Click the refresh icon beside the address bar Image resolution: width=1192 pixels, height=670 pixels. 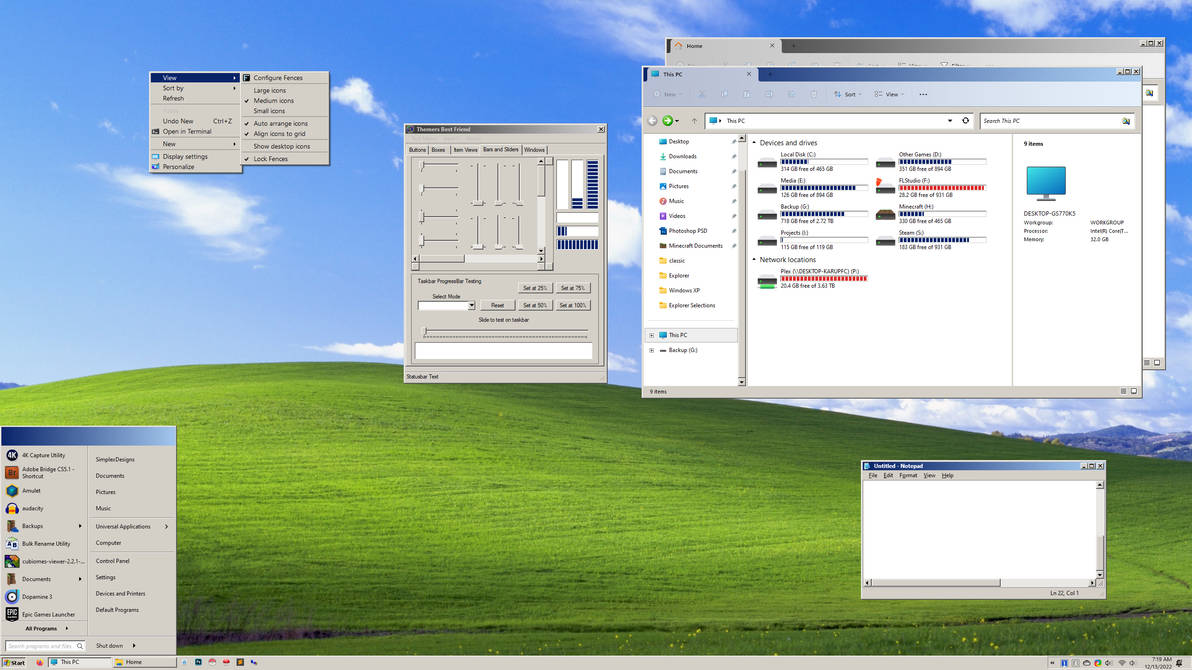[965, 120]
